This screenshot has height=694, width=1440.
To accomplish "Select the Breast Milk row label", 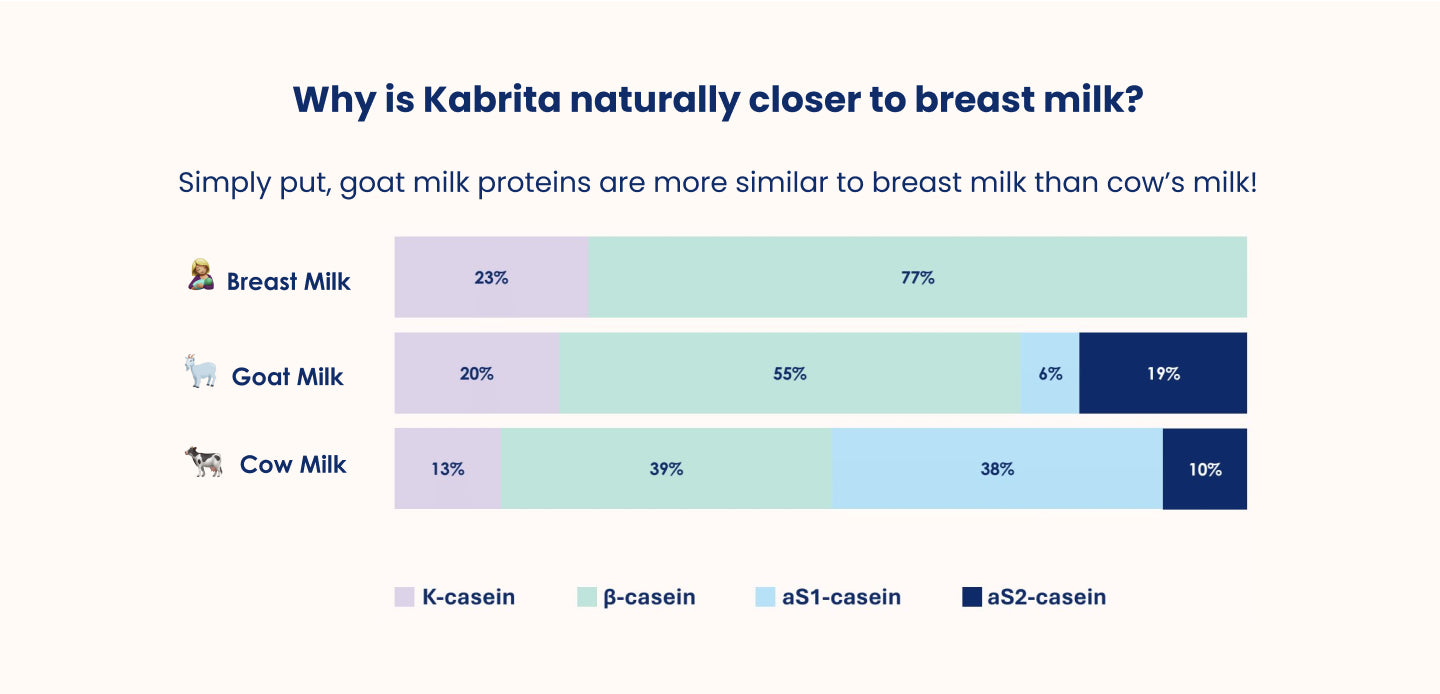I will [x=288, y=282].
